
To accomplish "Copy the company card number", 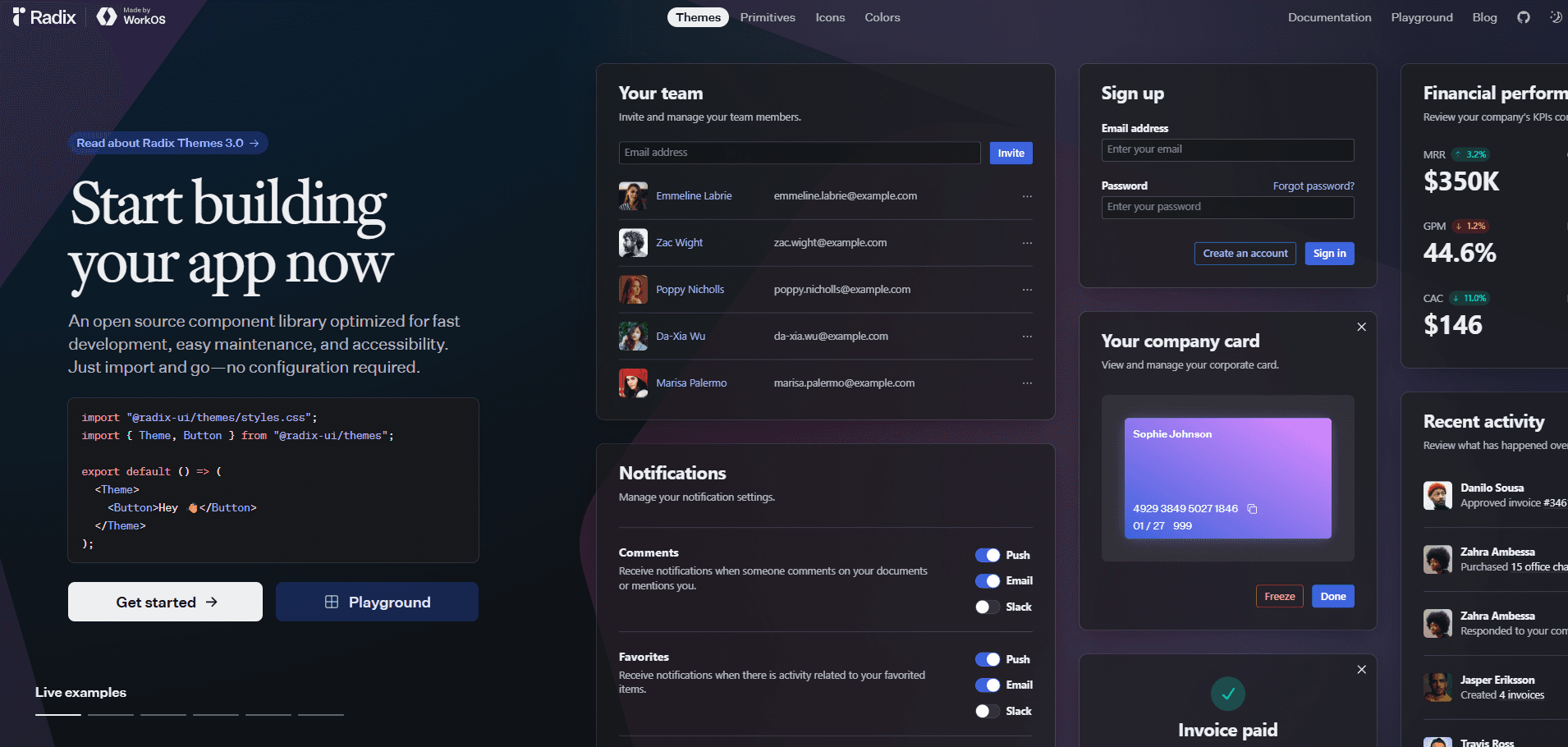I will [1253, 509].
